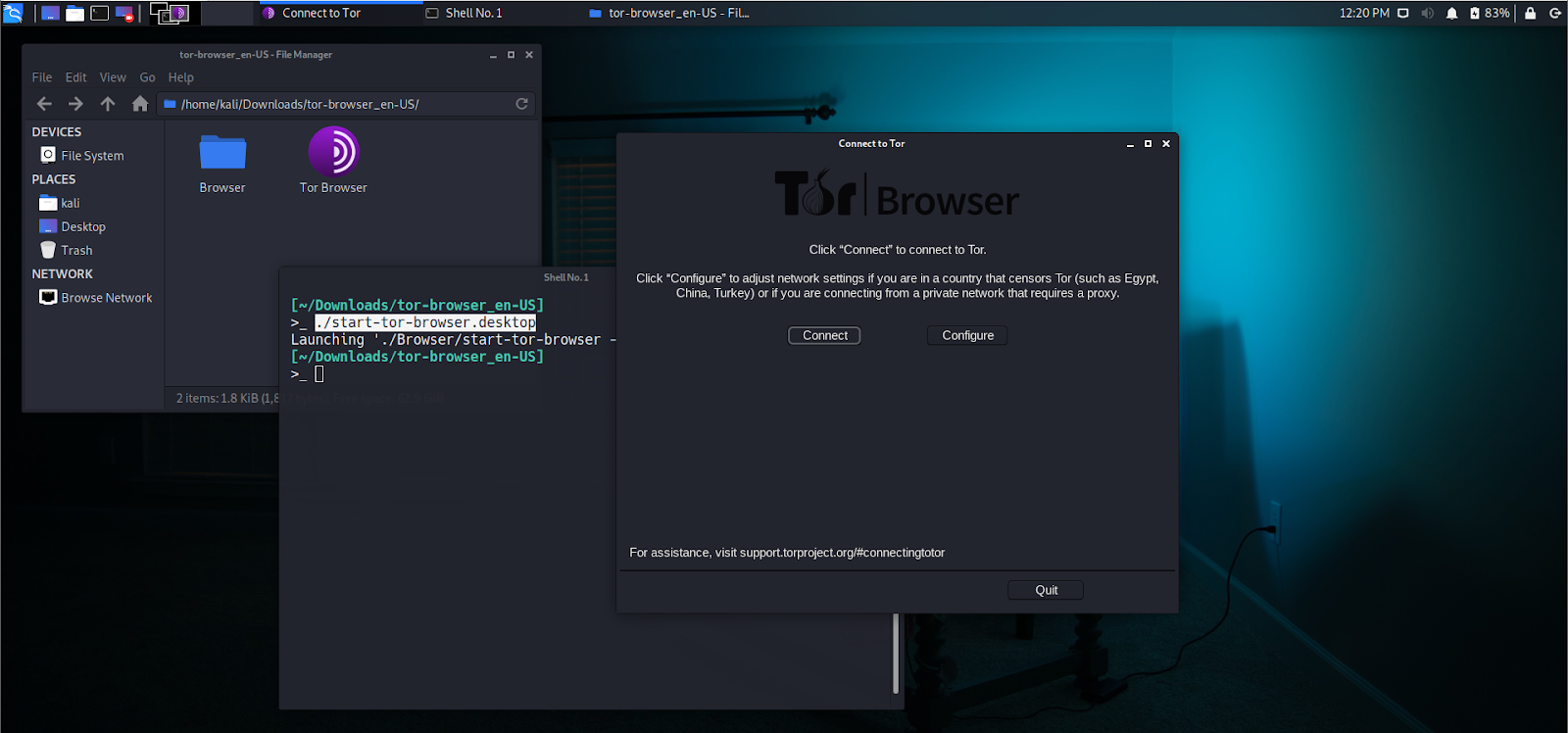1568x733 pixels.
Task: Close the File Manager window
Action: (529, 55)
